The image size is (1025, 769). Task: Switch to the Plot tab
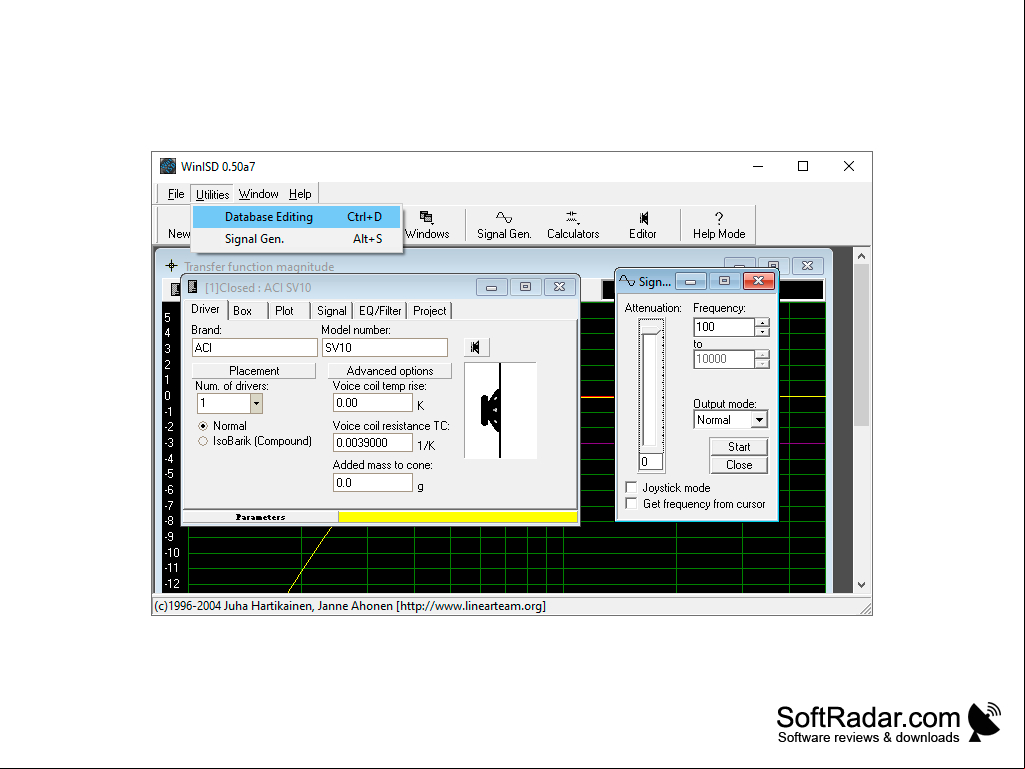point(284,311)
